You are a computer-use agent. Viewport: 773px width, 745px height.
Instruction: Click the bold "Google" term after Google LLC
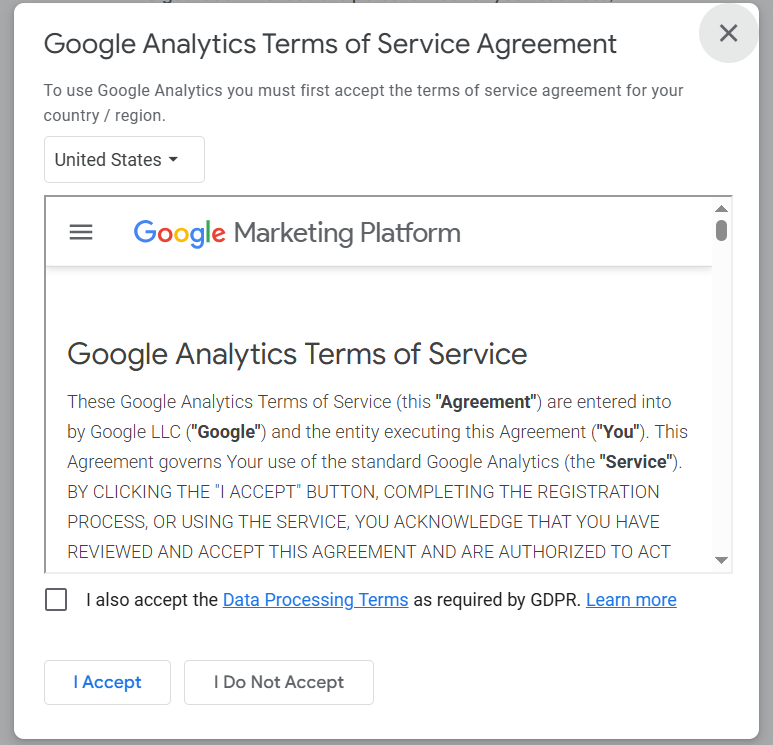228,432
